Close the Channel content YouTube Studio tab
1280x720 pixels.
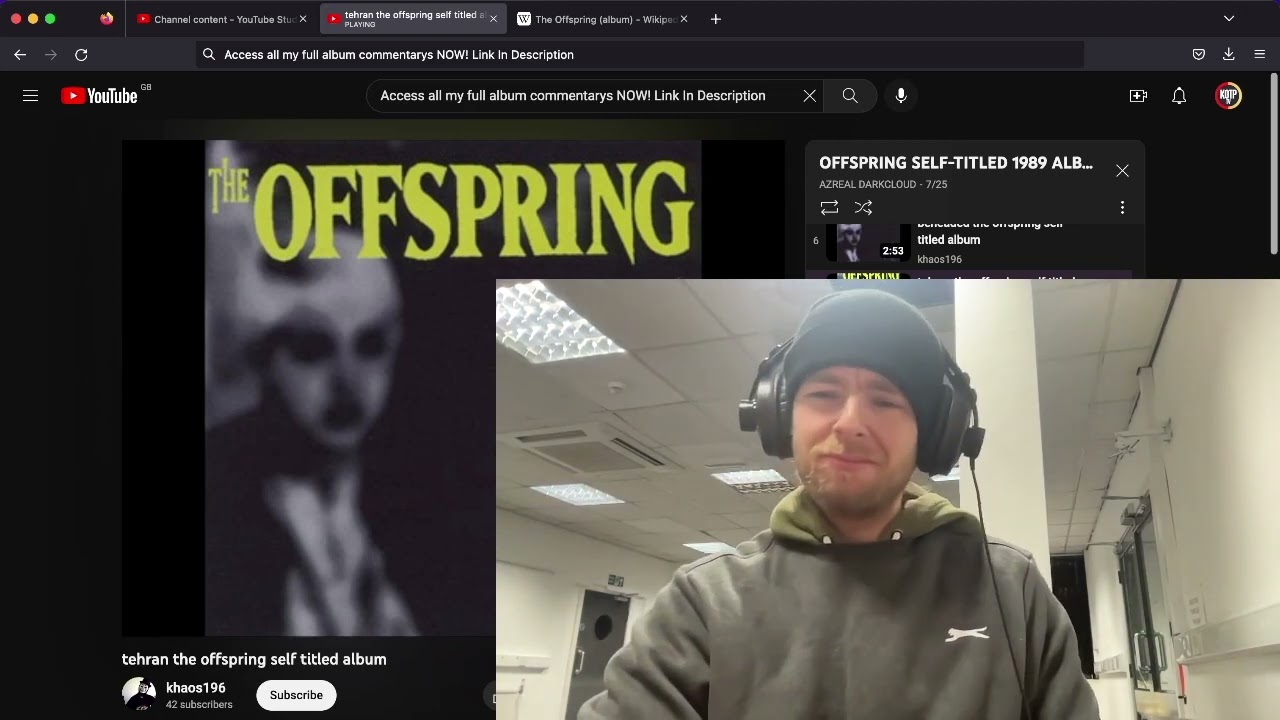303,19
